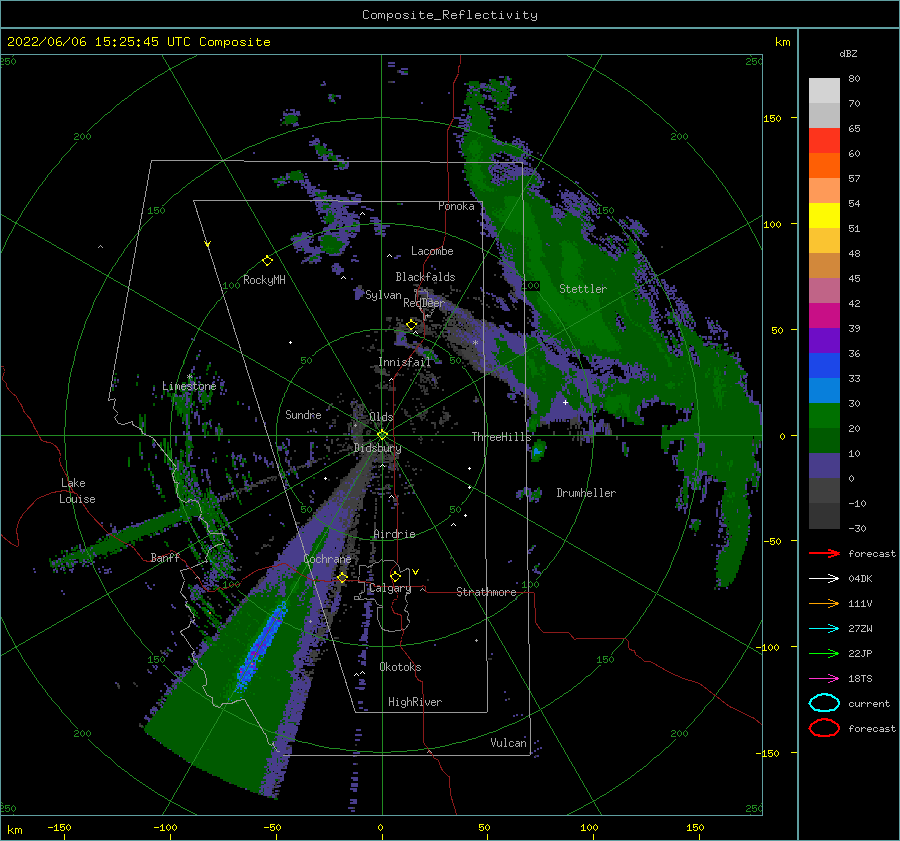Select the Okotoks label
Image resolution: width=900 pixels, height=841 pixels.
[x=400, y=667]
